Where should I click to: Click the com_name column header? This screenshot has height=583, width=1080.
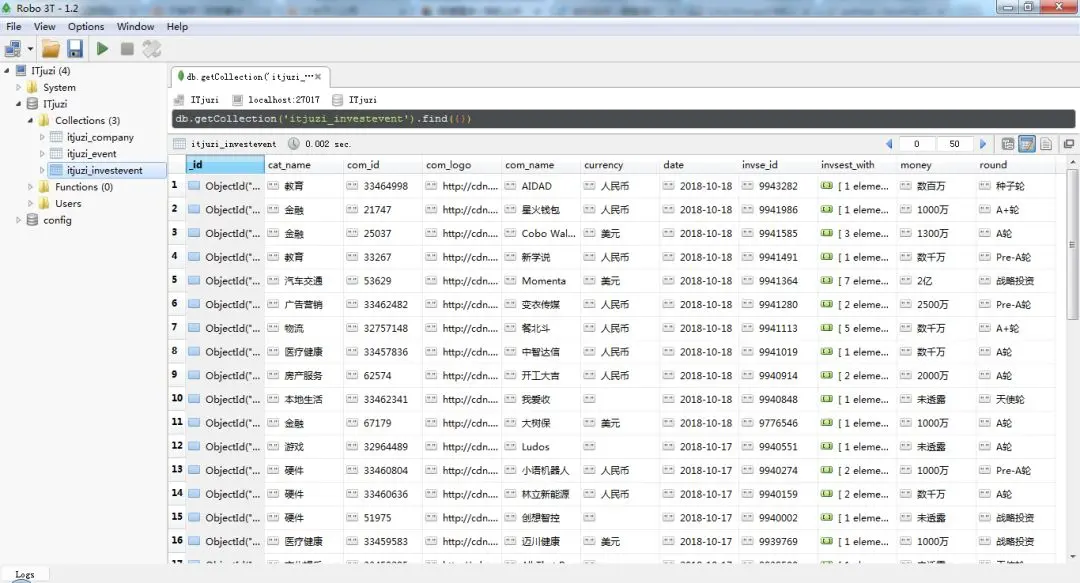point(541,165)
